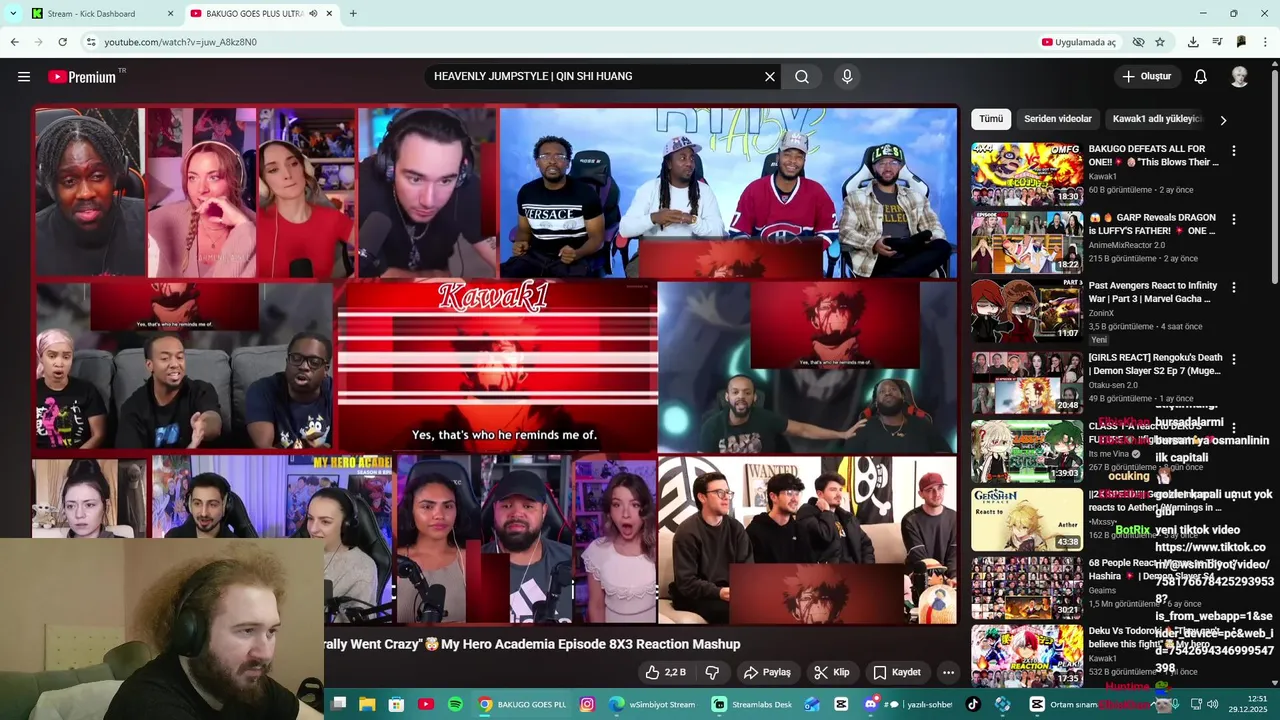Open options for BAKUGO DEFEATS ALL FOR ONE video
The image size is (1280, 720).
pyautogui.click(x=1233, y=151)
